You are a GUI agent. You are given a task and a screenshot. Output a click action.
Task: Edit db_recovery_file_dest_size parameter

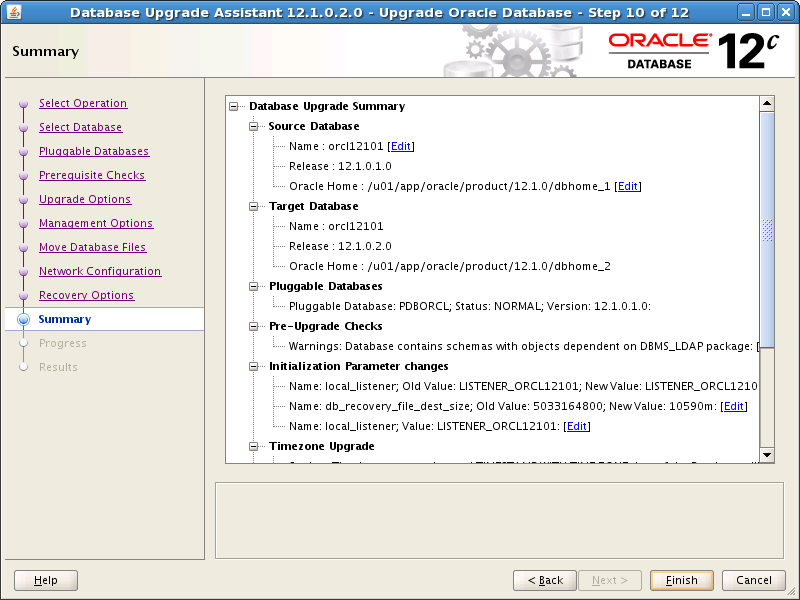point(734,406)
